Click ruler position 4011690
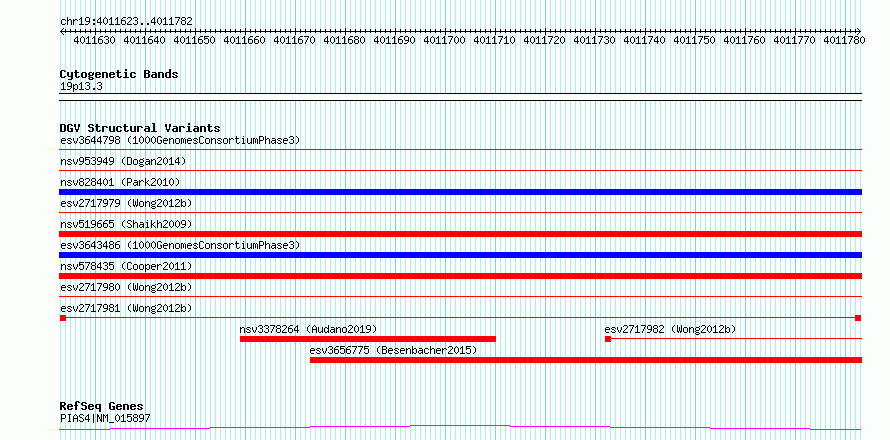Image resolution: width=890 pixels, height=440 pixels. click(394, 40)
